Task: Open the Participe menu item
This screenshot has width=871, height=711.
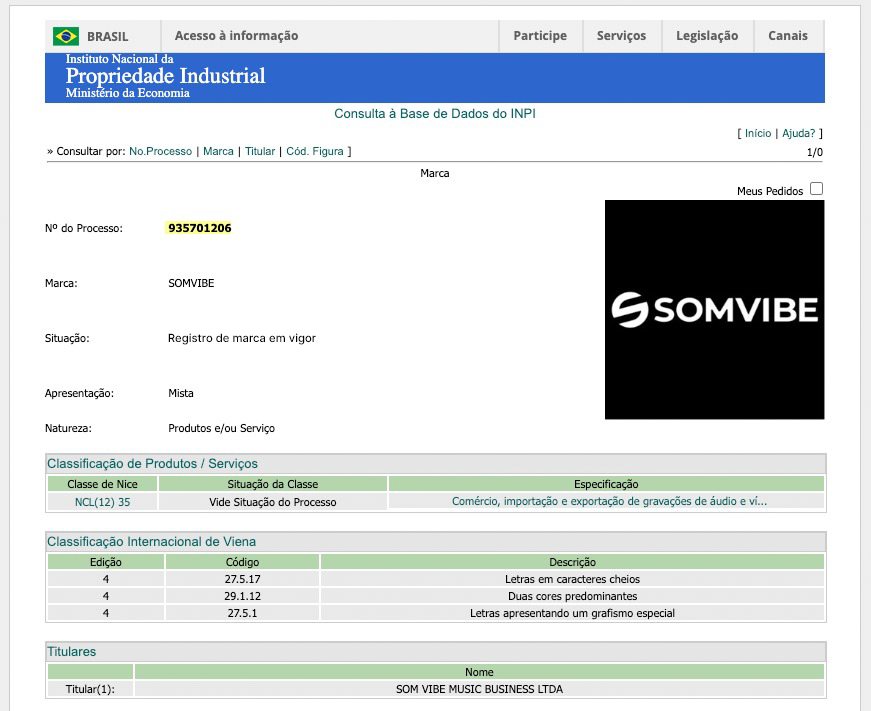Action: 540,36
